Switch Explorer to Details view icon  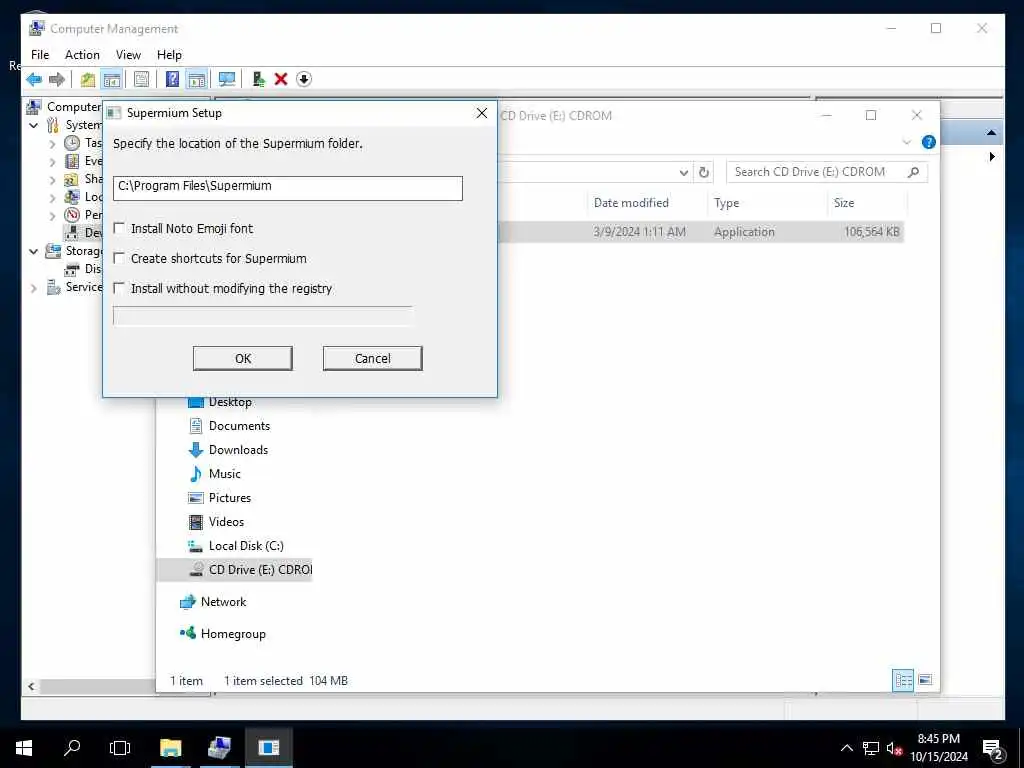tap(903, 680)
